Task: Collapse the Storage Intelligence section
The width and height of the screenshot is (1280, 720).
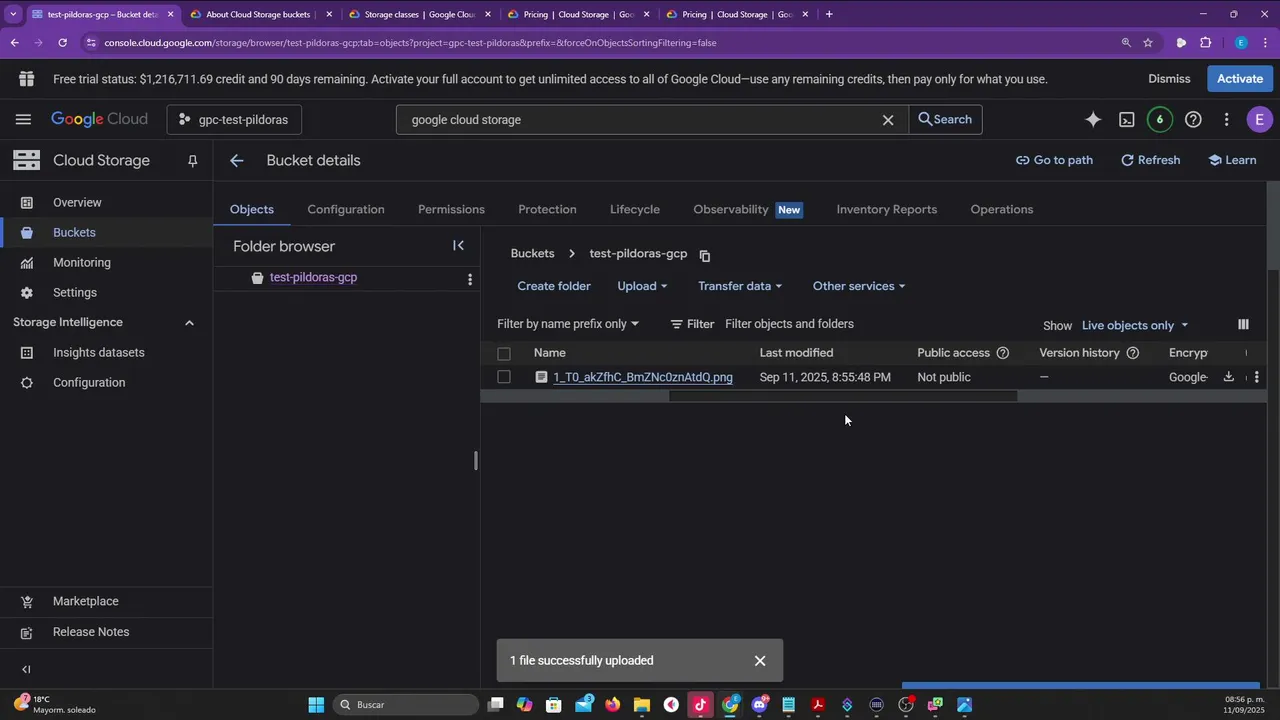Action: pos(189,322)
